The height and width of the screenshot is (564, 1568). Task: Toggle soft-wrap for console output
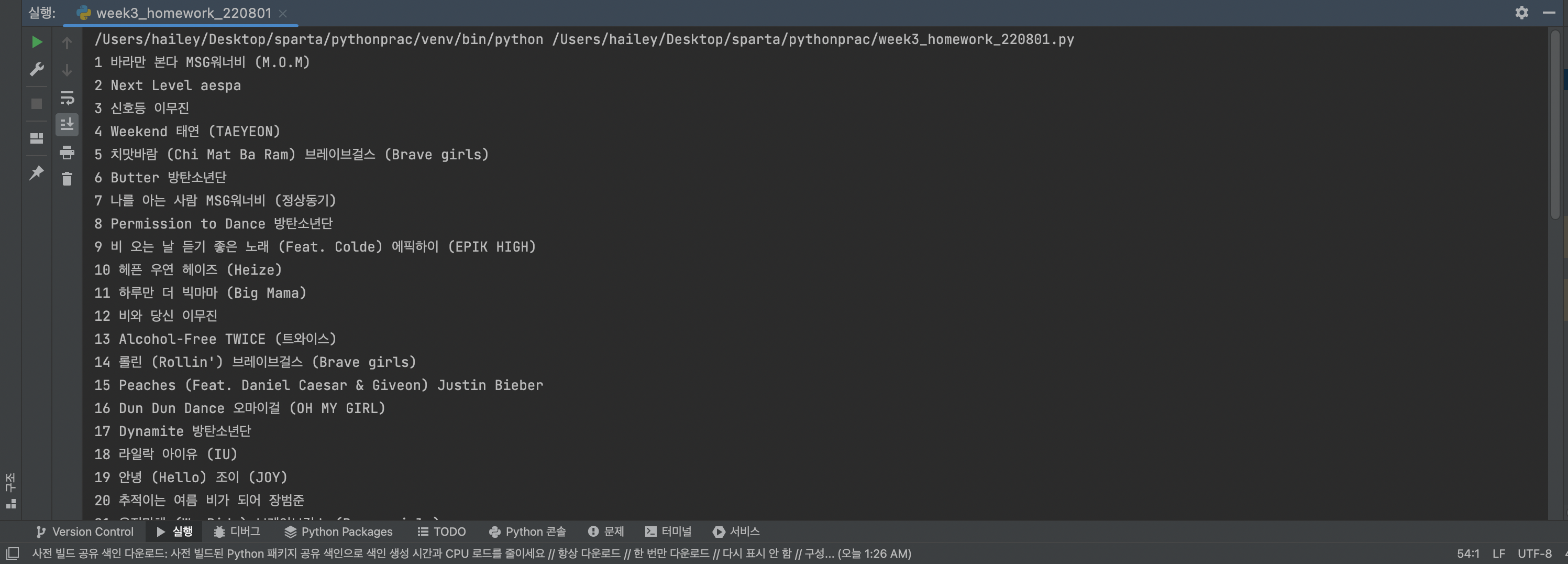(67, 97)
